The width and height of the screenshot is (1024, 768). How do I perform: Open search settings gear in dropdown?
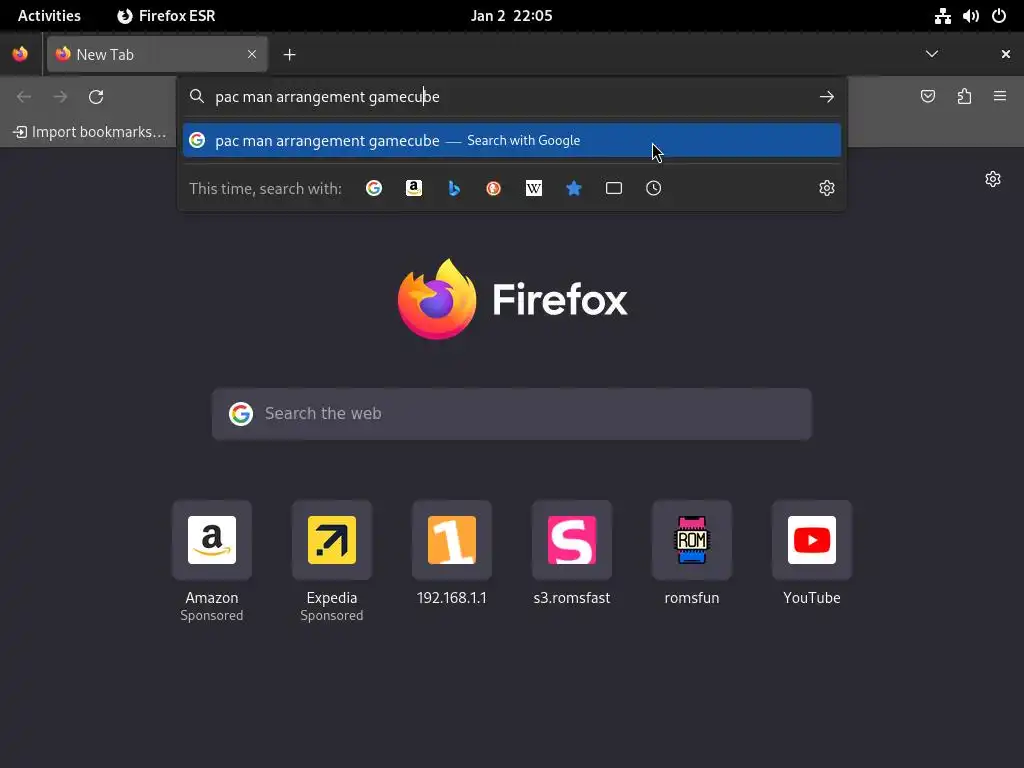coord(827,188)
